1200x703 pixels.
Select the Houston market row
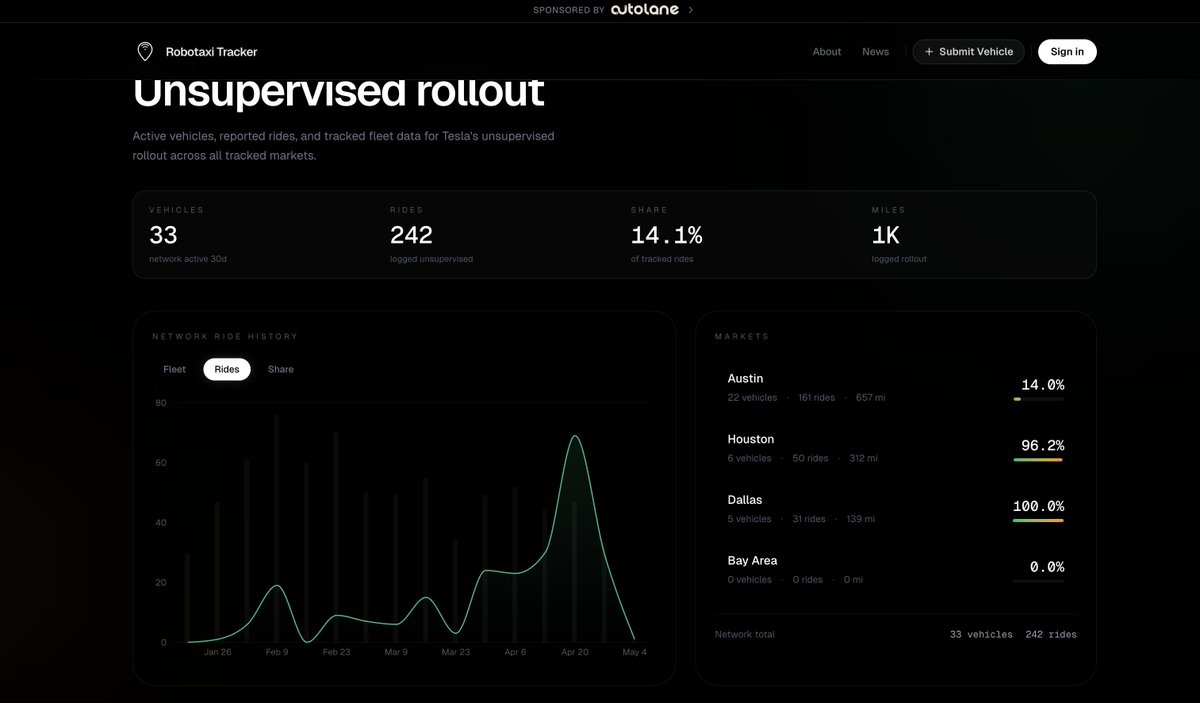coord(895,449)
